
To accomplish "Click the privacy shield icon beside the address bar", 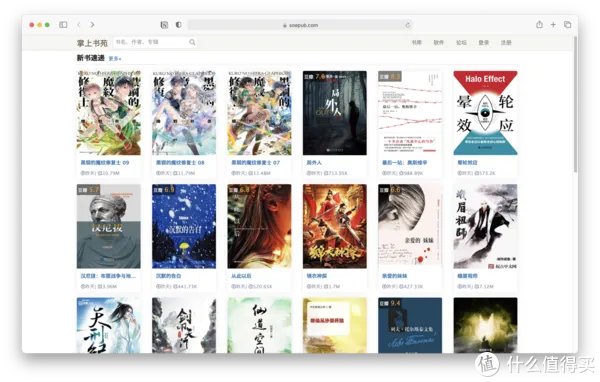I will click(x=178, y=25).
